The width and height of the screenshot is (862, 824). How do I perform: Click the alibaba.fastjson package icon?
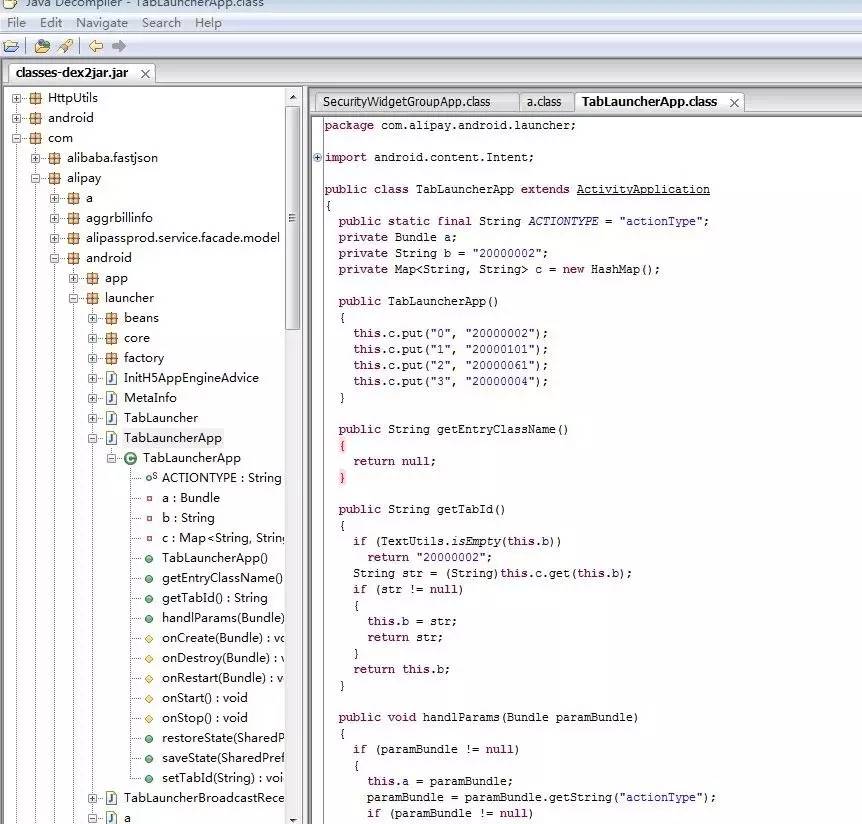pos(55,158)
